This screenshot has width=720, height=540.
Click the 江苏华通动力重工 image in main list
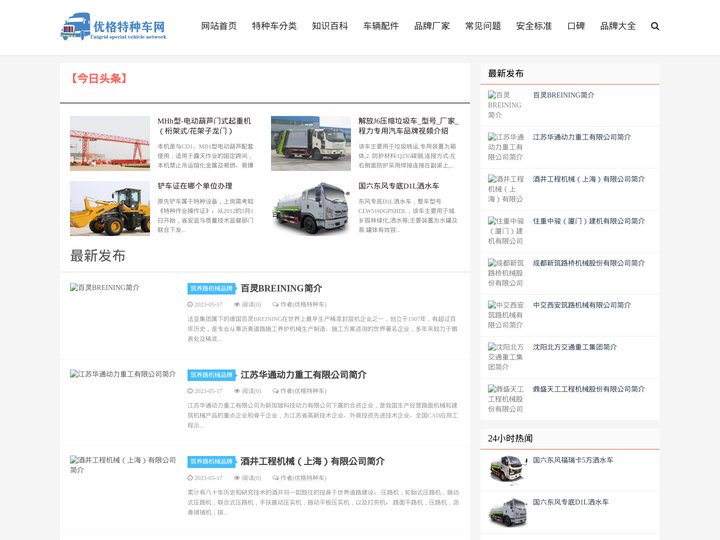coord(123,374)
